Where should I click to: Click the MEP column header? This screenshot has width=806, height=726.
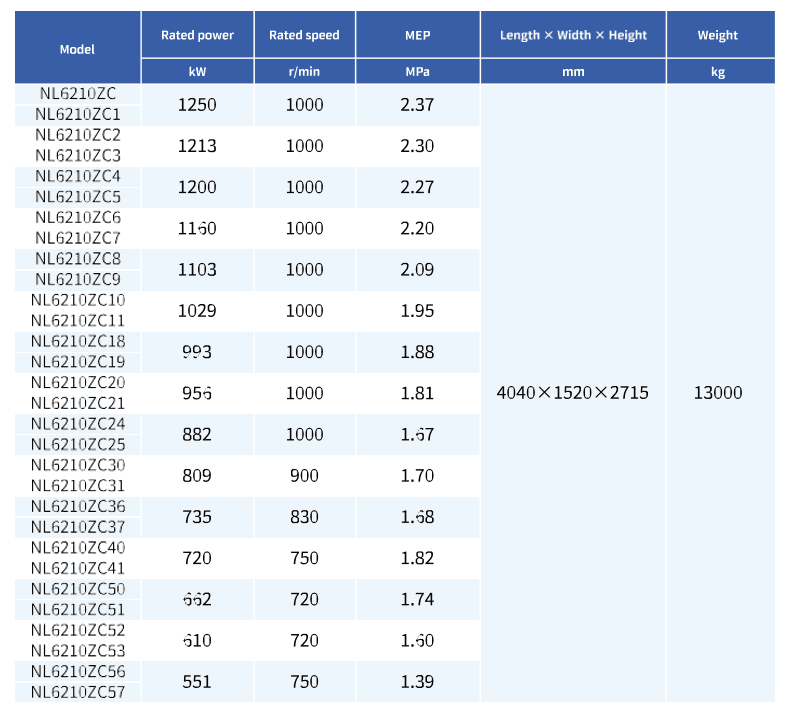pos(417,35)
